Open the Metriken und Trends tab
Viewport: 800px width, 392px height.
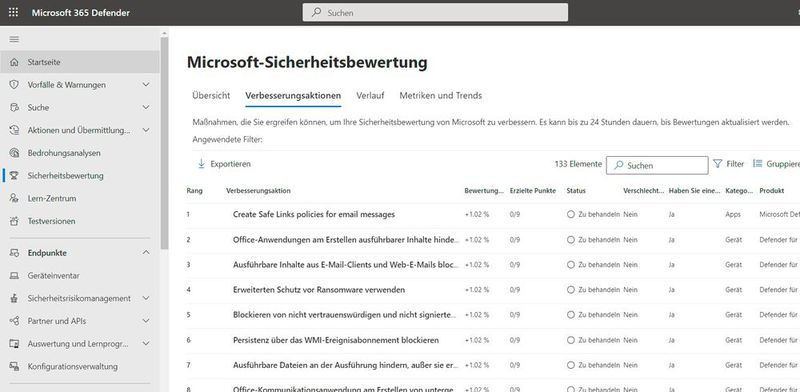[441, 95]
